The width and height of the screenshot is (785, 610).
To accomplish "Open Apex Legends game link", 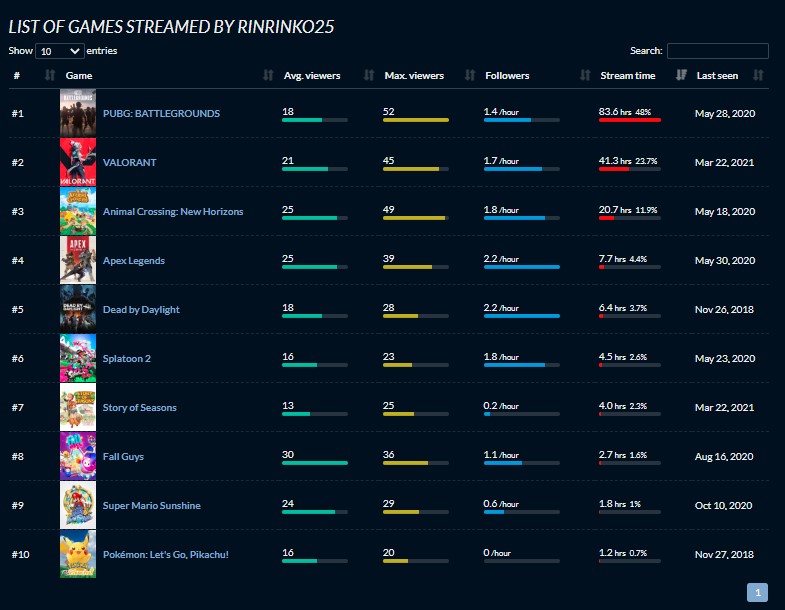I will 134,260.
